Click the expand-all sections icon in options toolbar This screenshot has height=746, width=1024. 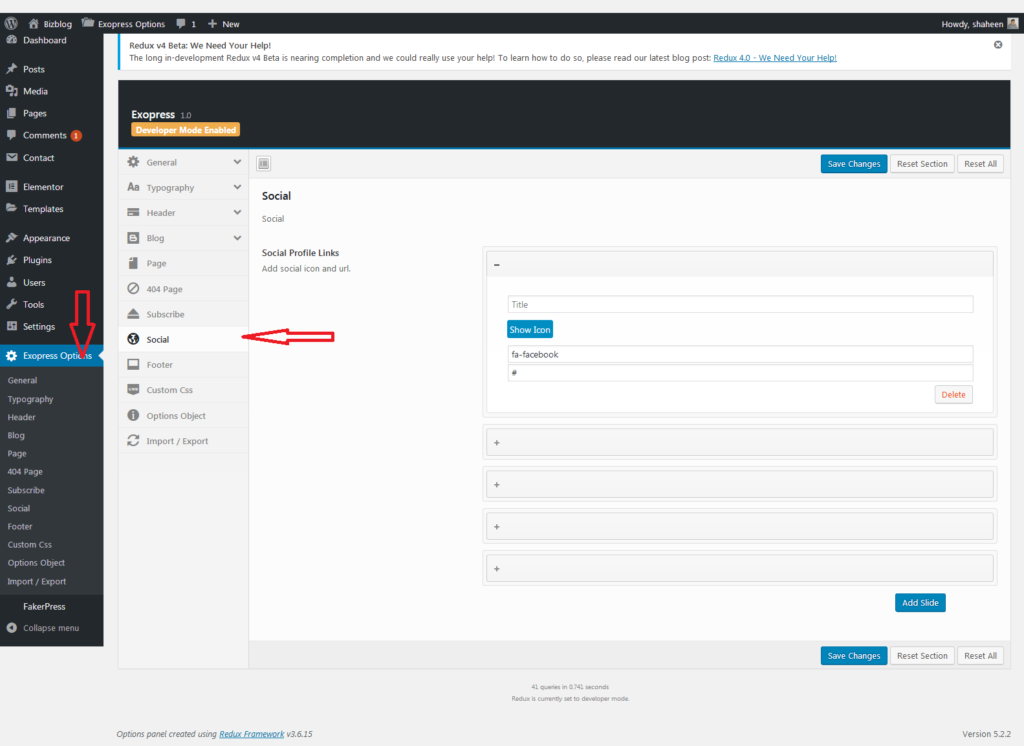[x=264, y=163]
